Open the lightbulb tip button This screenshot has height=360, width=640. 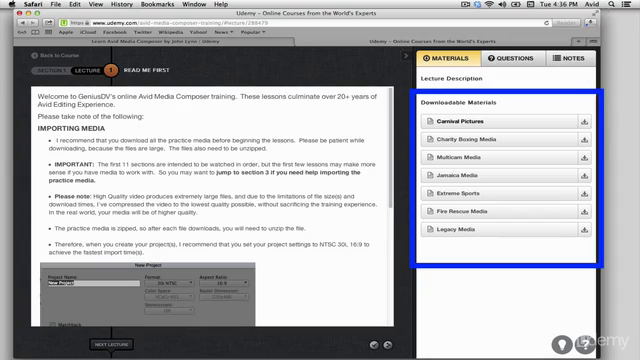tap(562, 345)
